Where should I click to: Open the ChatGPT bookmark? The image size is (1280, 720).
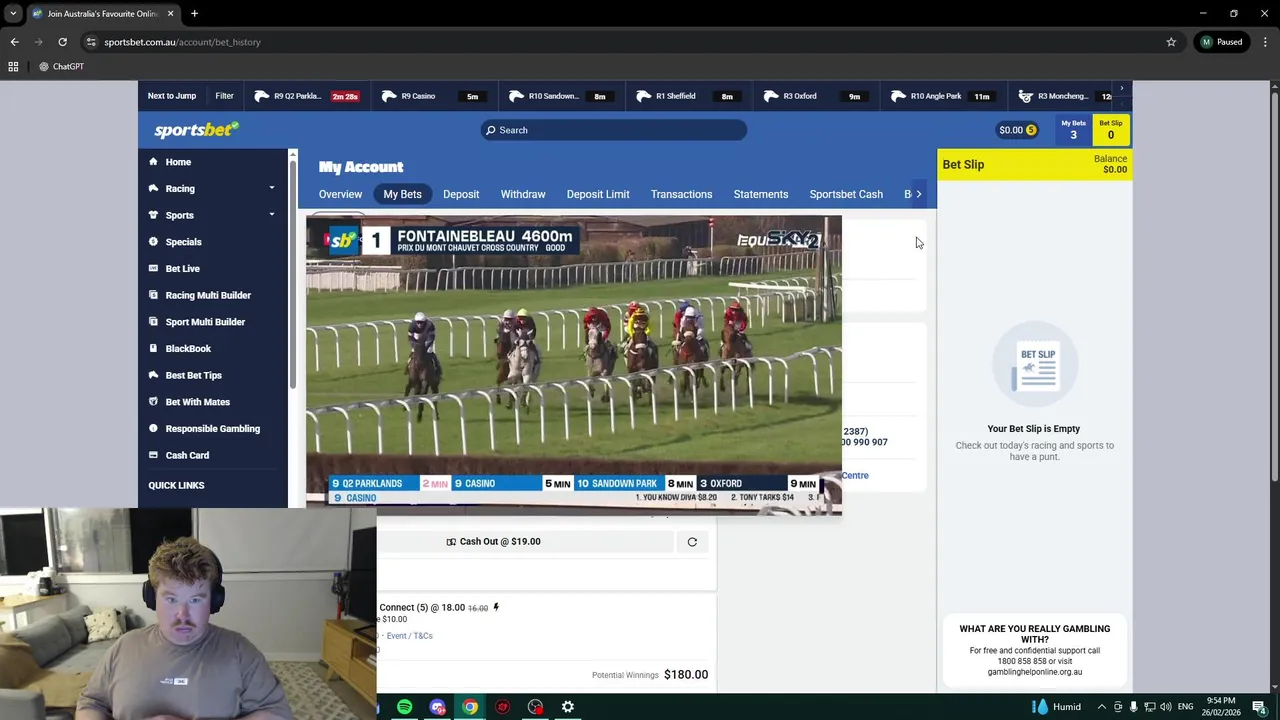pyautogui.click(x=61, y=67)
